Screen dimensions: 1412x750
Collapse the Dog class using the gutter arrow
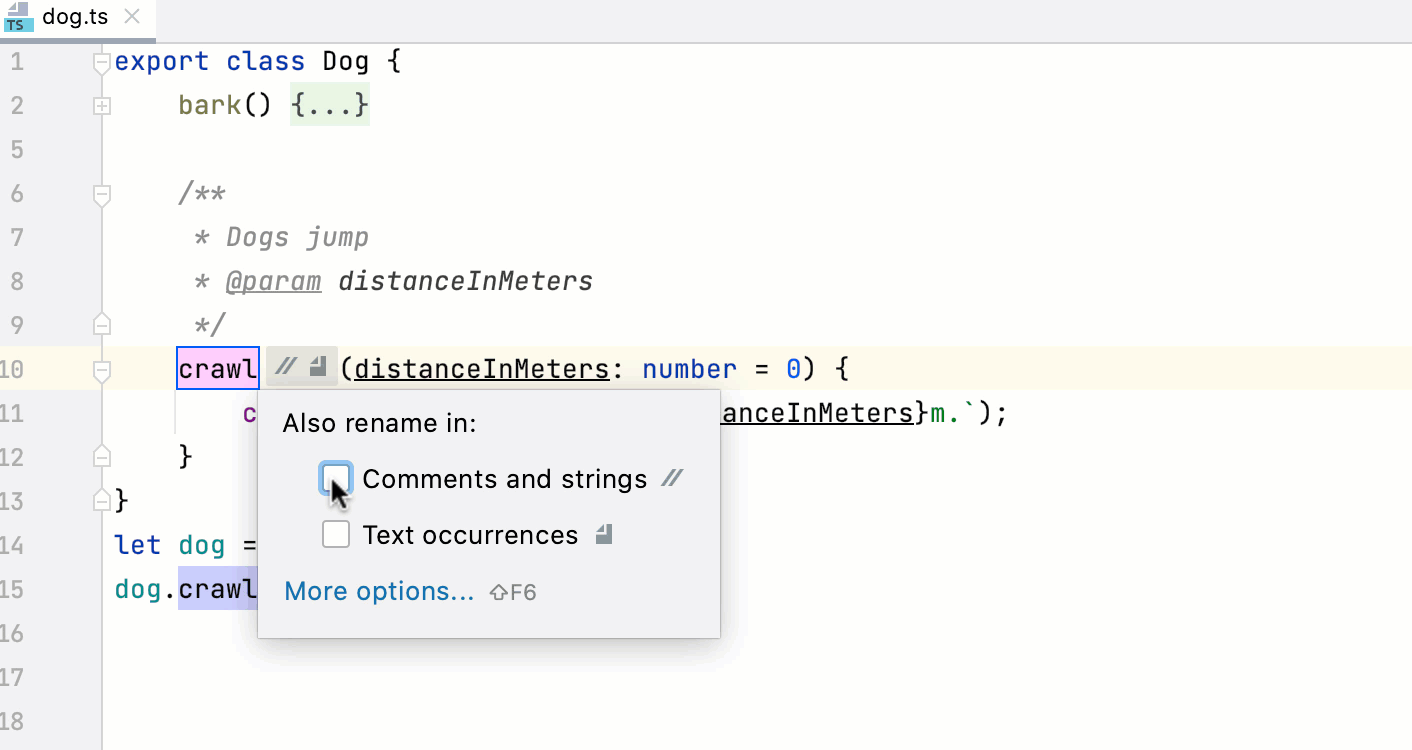100,61
